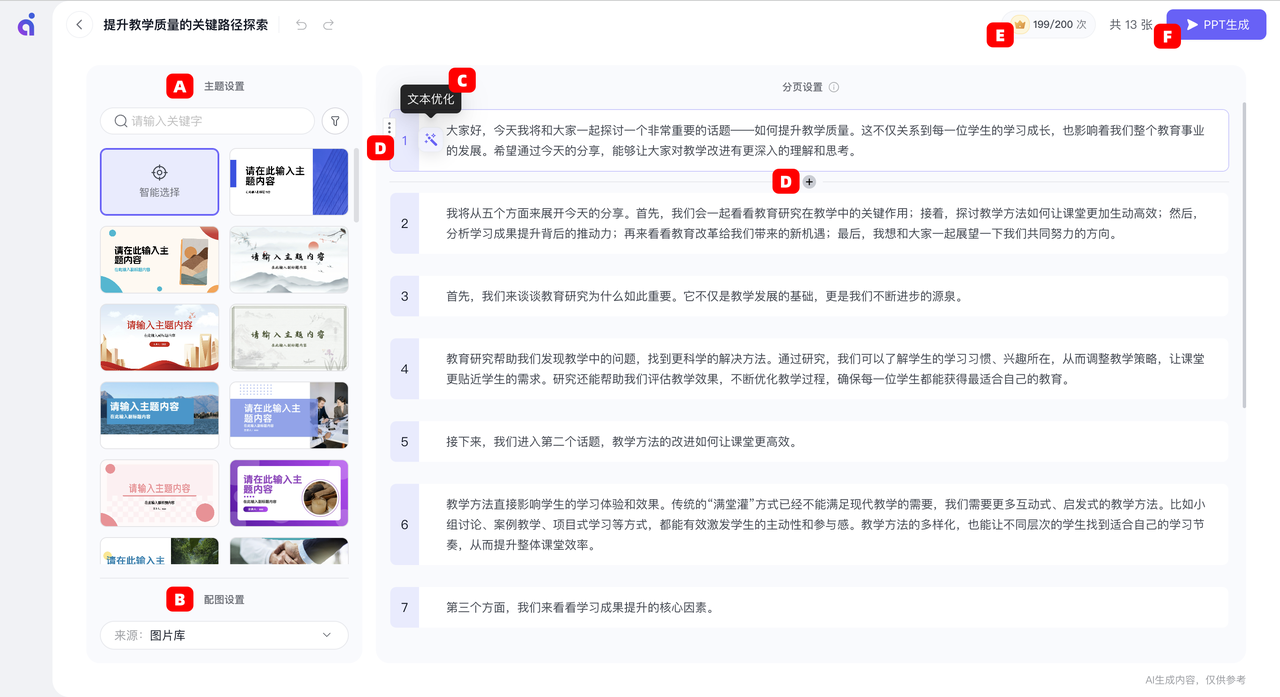This screenshot has height=697, width=1280.
Task: Select the purple 请在此输入主题内容 template
Action: tap(288, 492)
